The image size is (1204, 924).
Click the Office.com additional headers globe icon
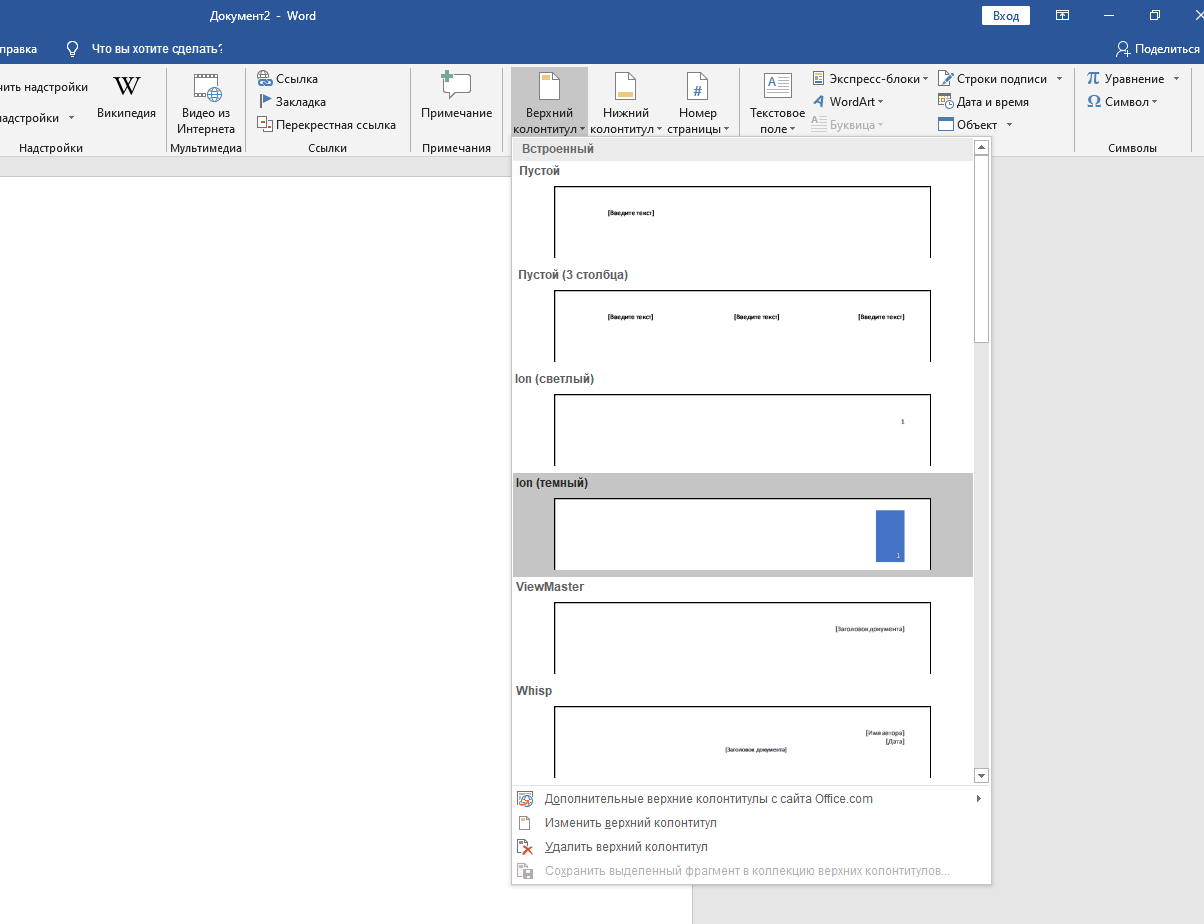(525, 799)
